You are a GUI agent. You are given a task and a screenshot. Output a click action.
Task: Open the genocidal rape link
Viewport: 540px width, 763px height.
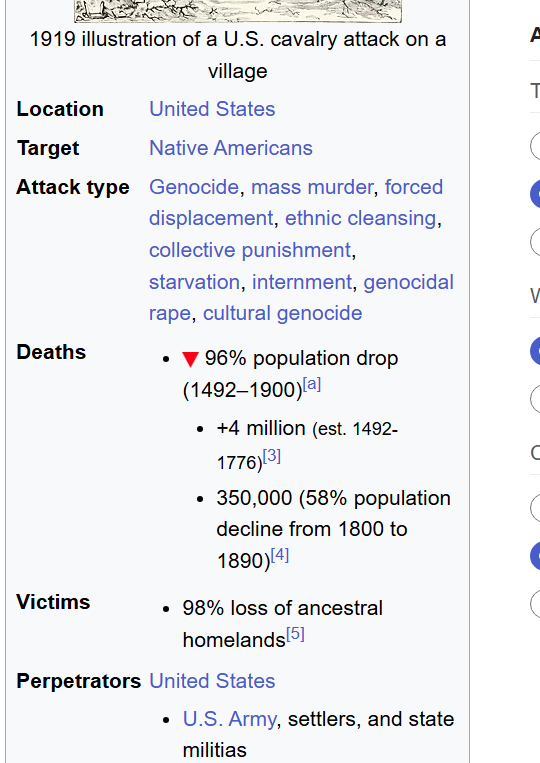coord(409,282)
